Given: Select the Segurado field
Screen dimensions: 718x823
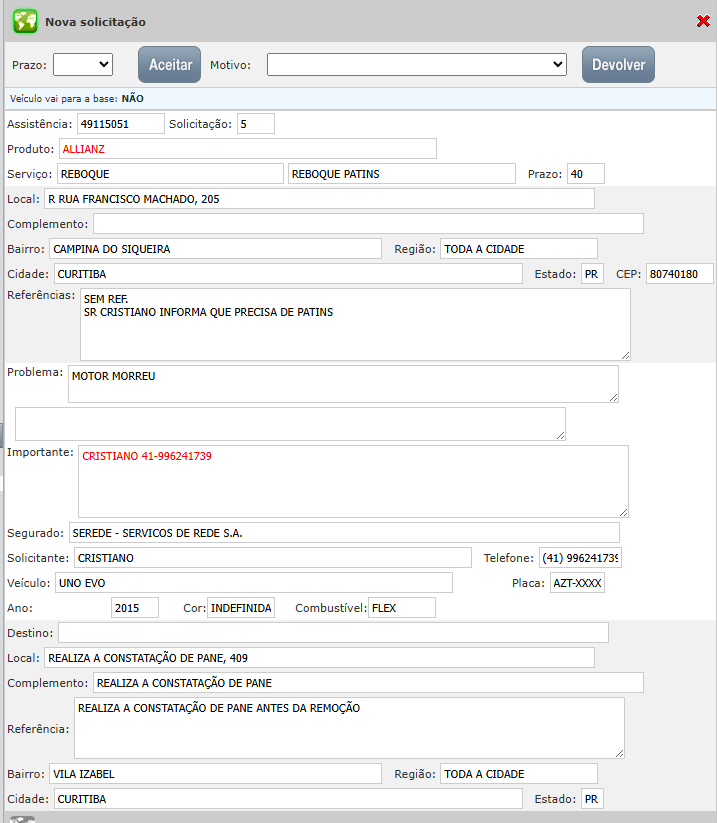Looking at the screenshot, I should pyautogui.click(x=343, y=533).
